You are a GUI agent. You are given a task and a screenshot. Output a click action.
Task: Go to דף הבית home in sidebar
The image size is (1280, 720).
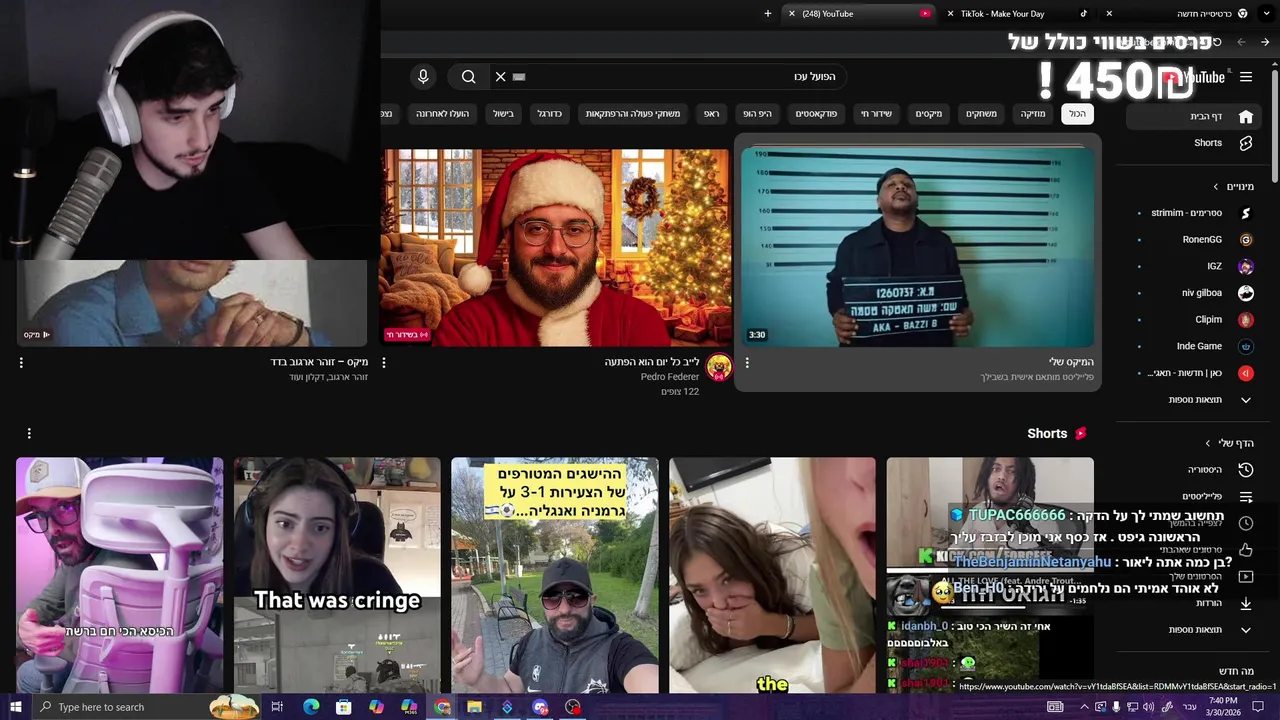coord(1193,116)
